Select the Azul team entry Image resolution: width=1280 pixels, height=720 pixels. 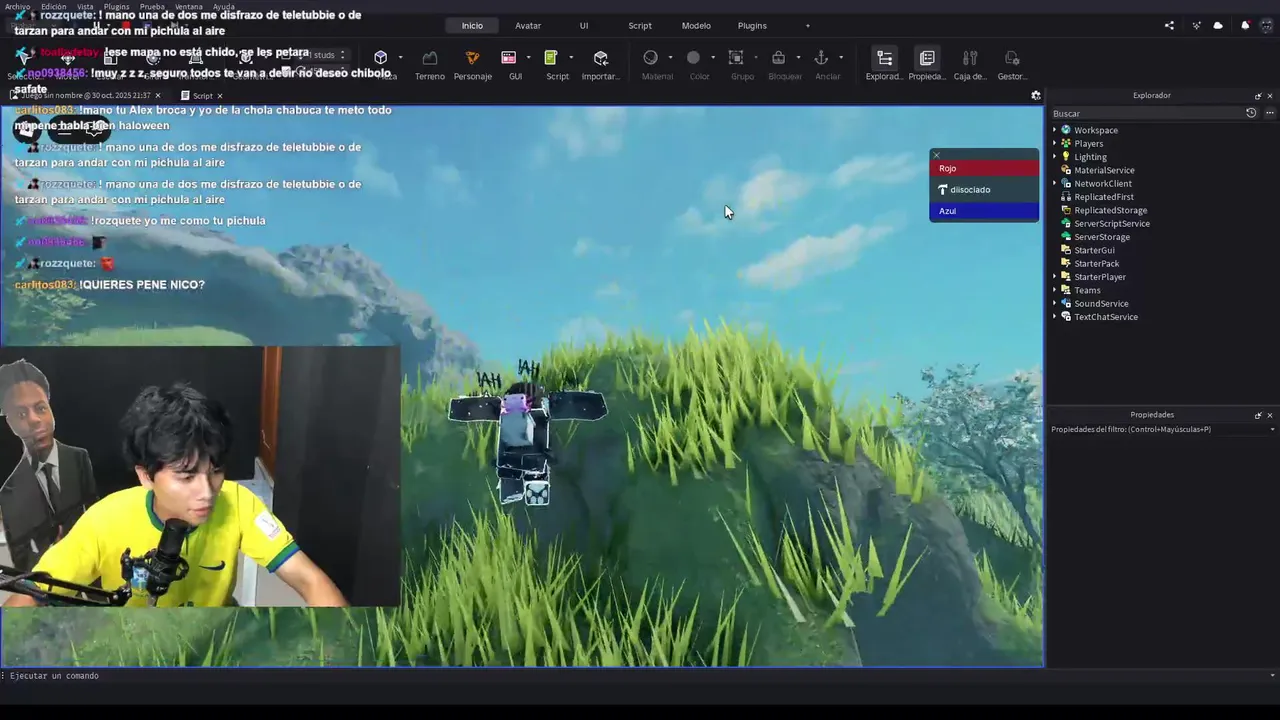click(984, 211)
